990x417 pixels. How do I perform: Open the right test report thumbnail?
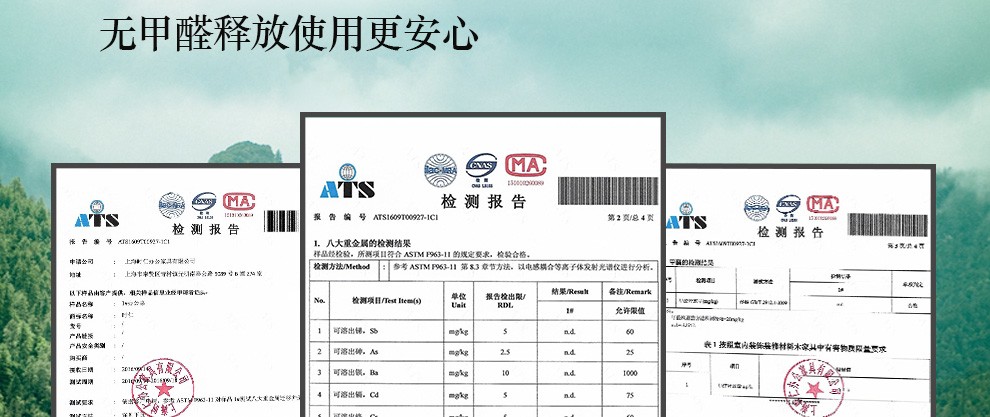(800, 290)
